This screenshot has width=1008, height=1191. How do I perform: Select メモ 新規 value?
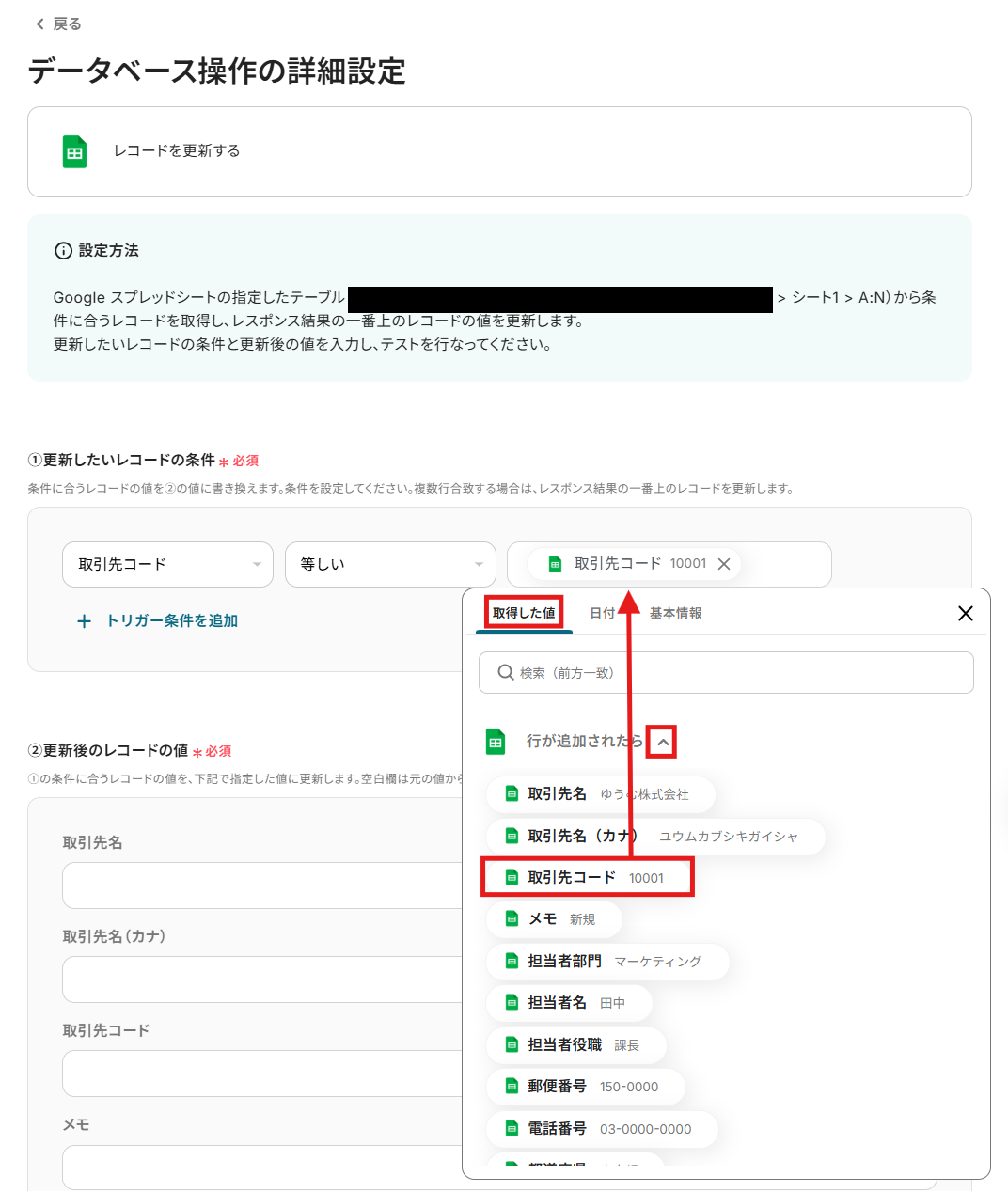553,919
